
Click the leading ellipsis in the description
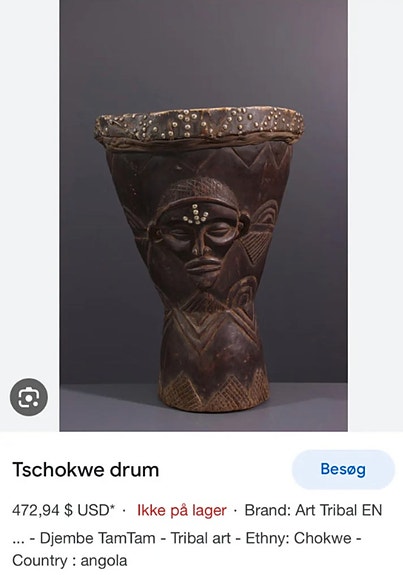(18, 542)
